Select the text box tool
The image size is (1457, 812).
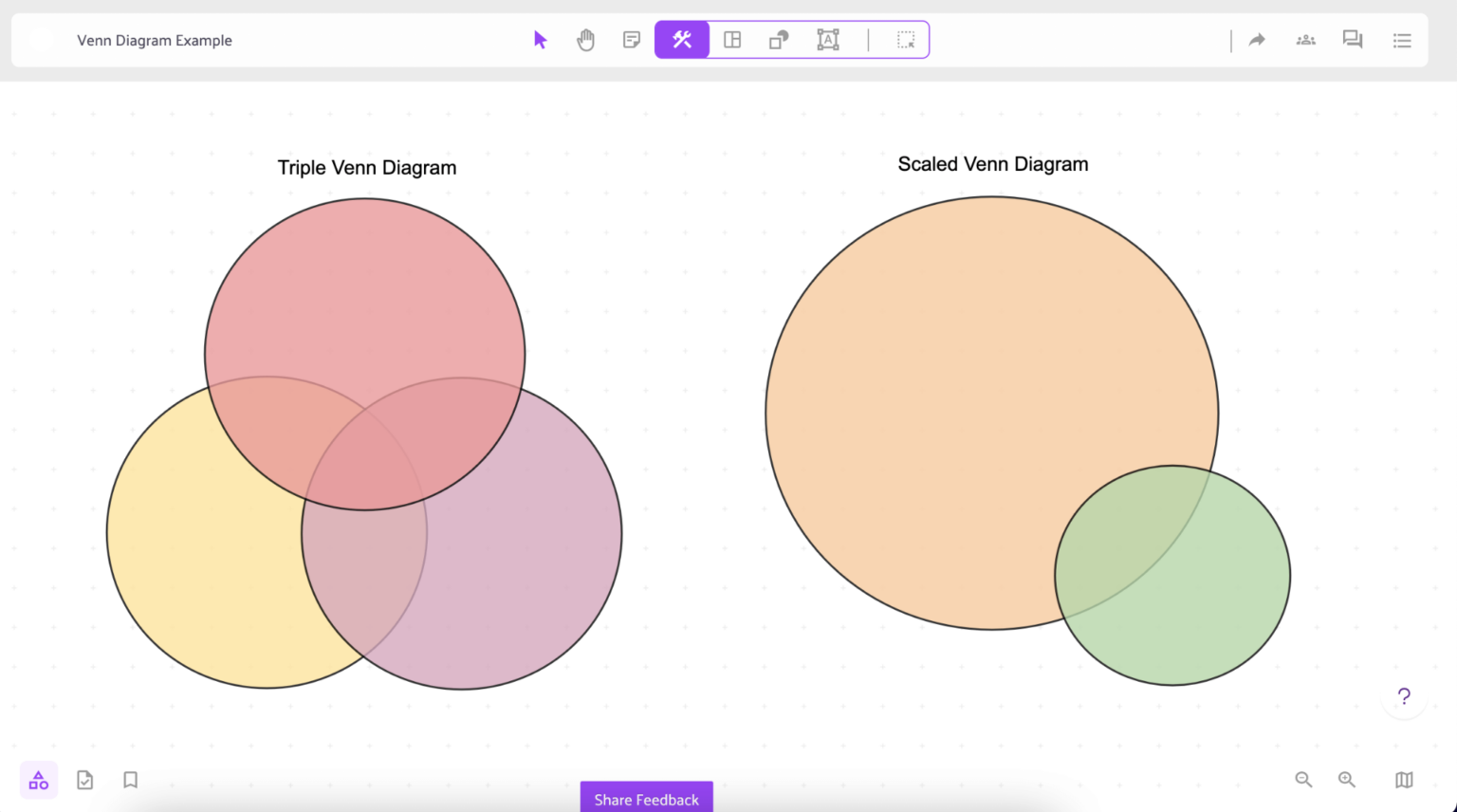[x=827, y=39]
